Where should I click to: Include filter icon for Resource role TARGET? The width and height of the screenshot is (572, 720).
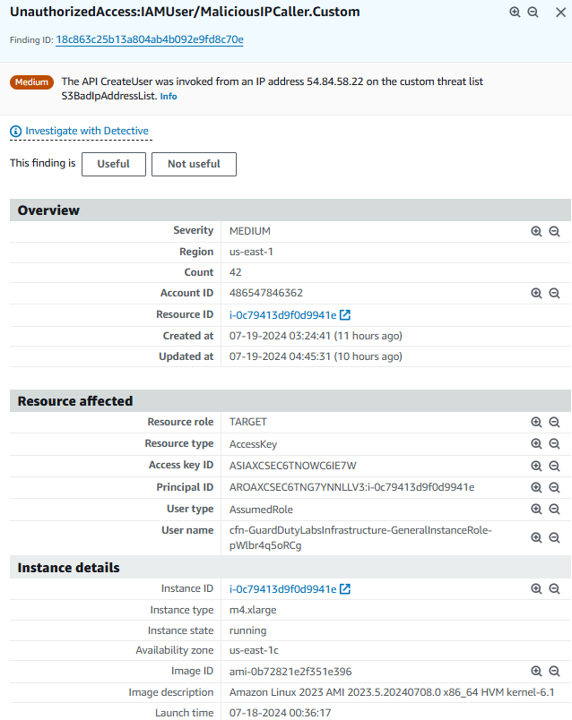536,422
